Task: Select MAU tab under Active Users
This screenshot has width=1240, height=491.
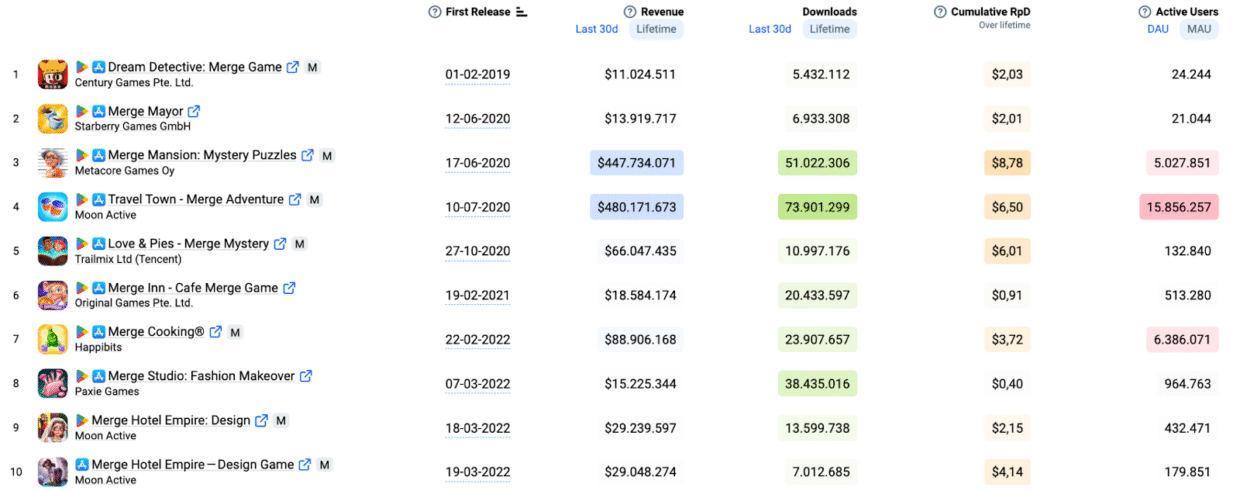Action: [x=1198, y=29]
